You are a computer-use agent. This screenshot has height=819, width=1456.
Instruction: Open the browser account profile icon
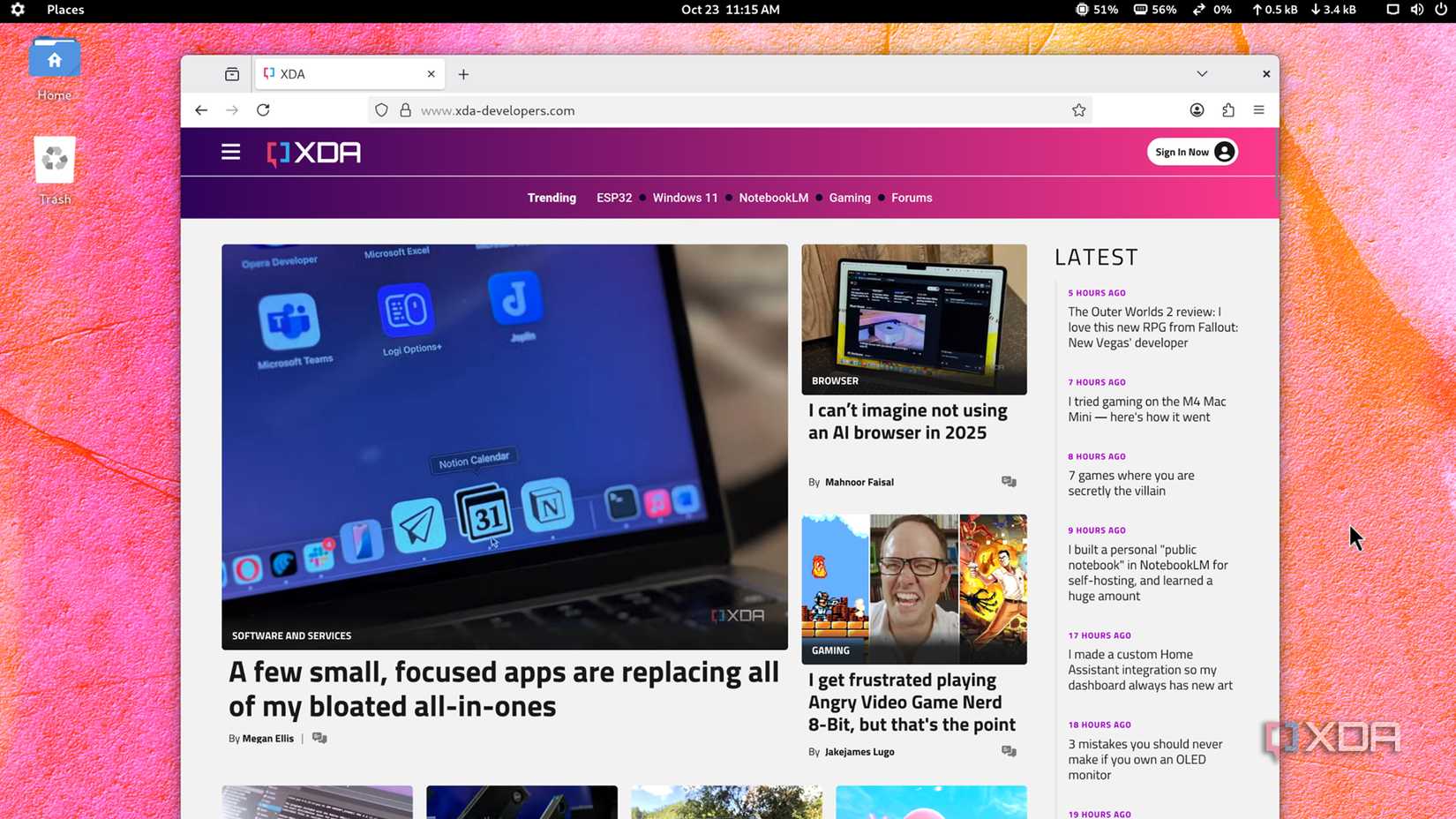point(1197,110)
